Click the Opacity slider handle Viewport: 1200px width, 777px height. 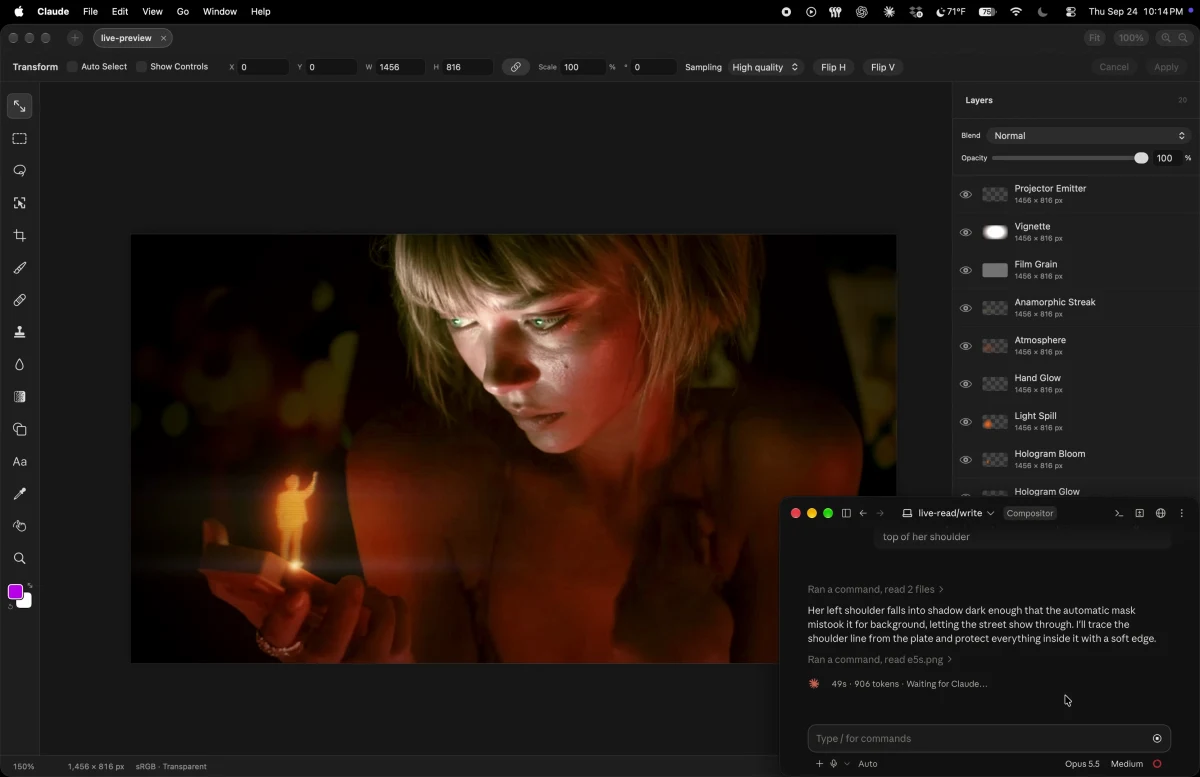pyautogui.click(x=1141, y=158)
